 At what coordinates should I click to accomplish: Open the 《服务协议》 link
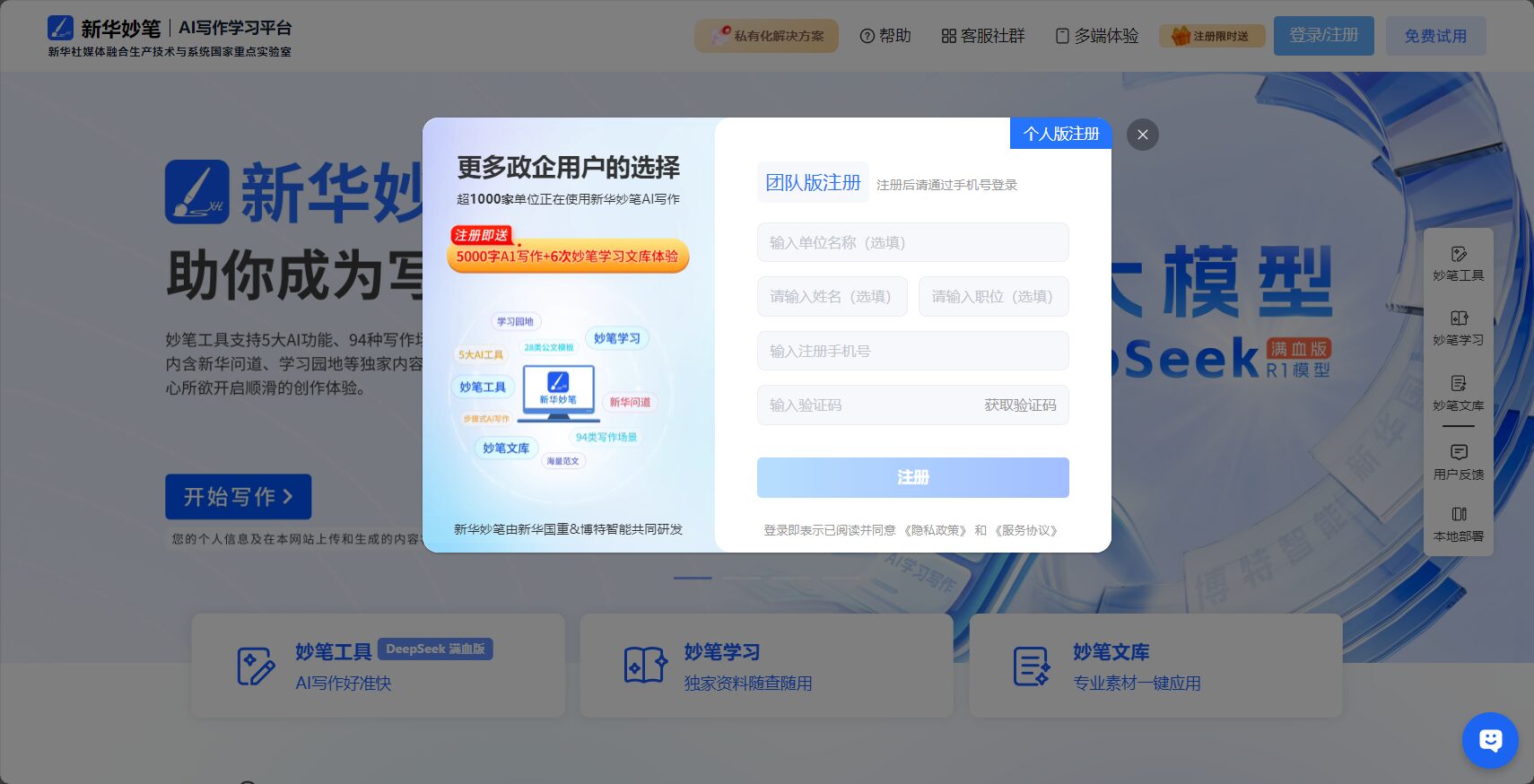click(x=1026, y=530)
